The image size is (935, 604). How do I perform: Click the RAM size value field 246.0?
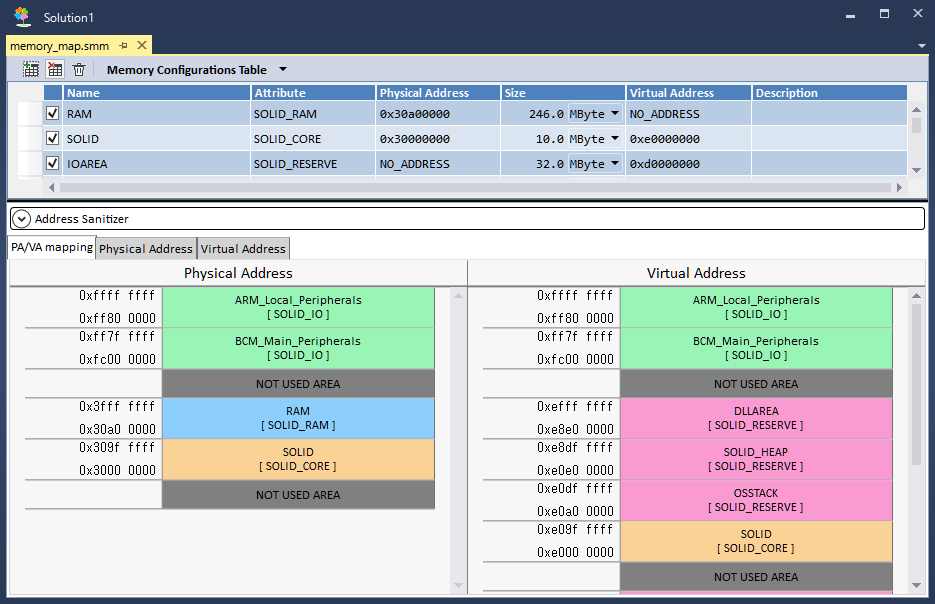tap(535, 114)
